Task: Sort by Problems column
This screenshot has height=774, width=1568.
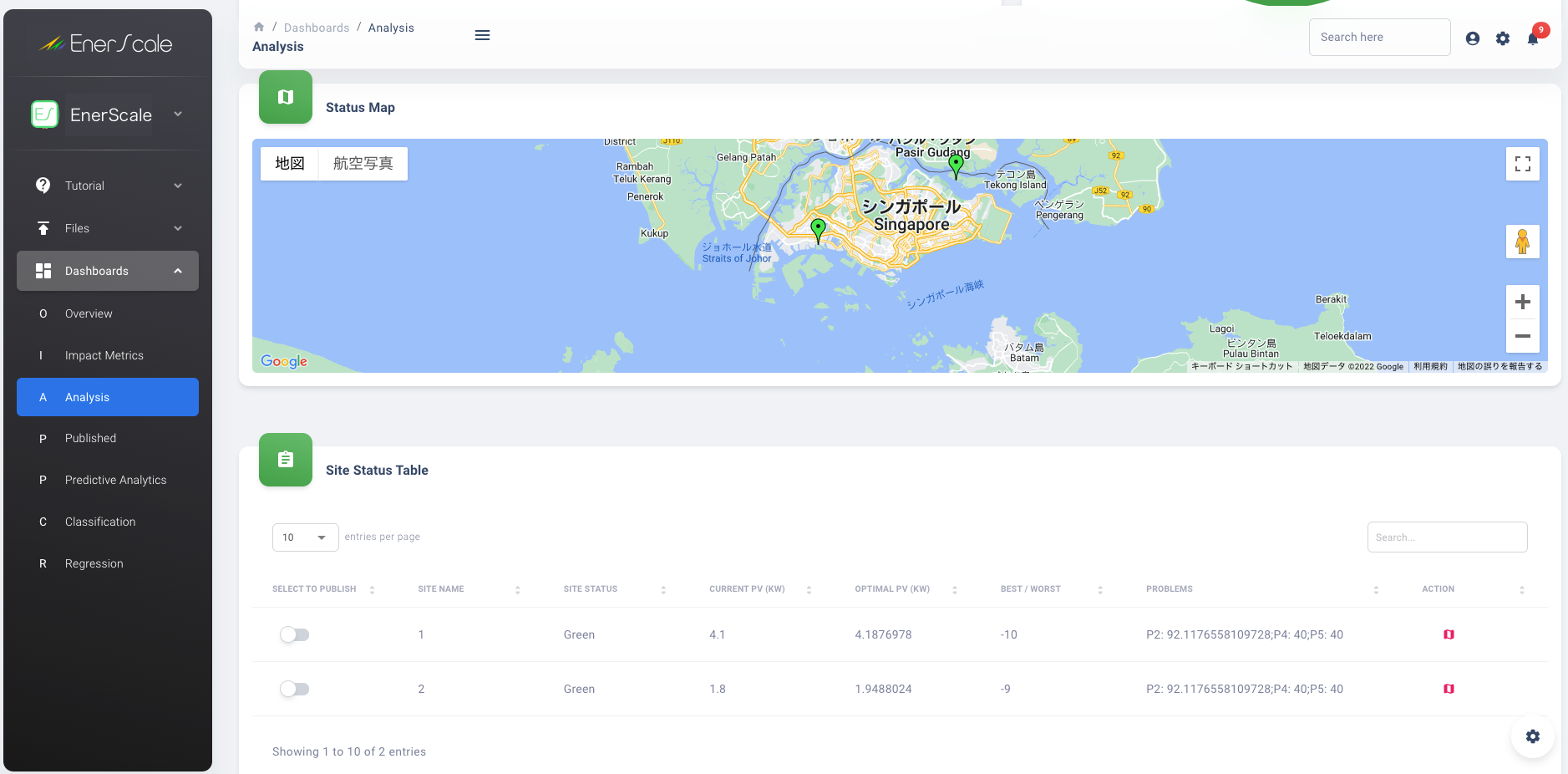Action: [x=1376, y=589]
